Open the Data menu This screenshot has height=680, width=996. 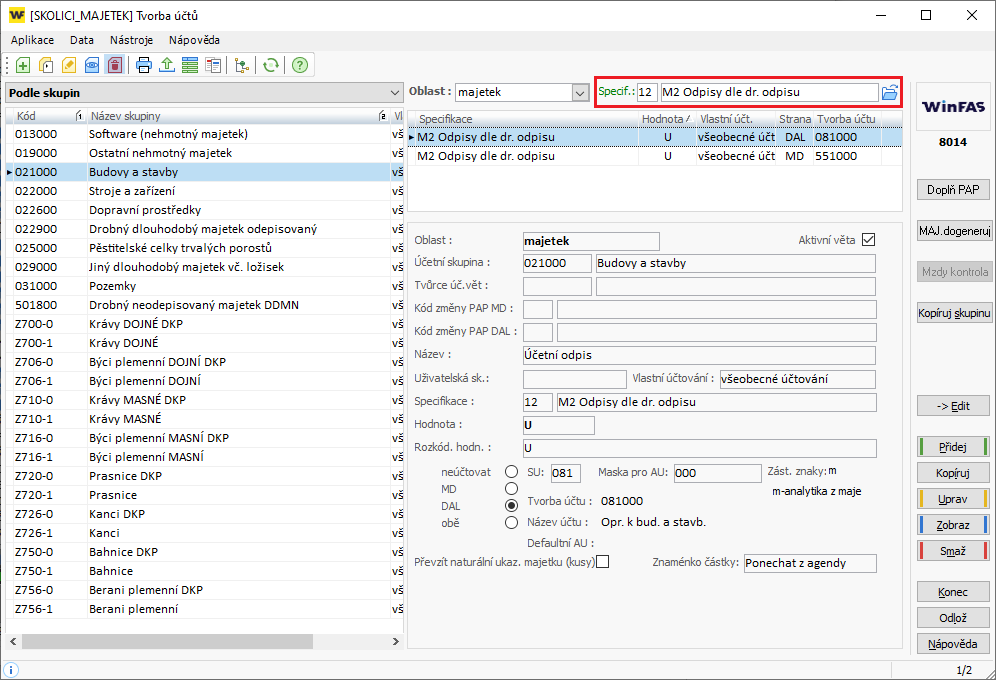[x=82, y=40]
